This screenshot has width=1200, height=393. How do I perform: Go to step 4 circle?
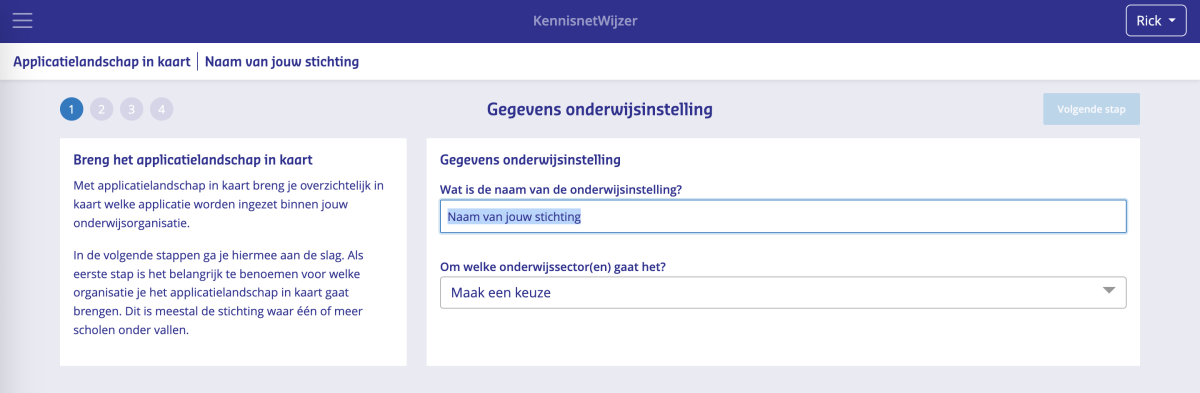tap(162, 109)
